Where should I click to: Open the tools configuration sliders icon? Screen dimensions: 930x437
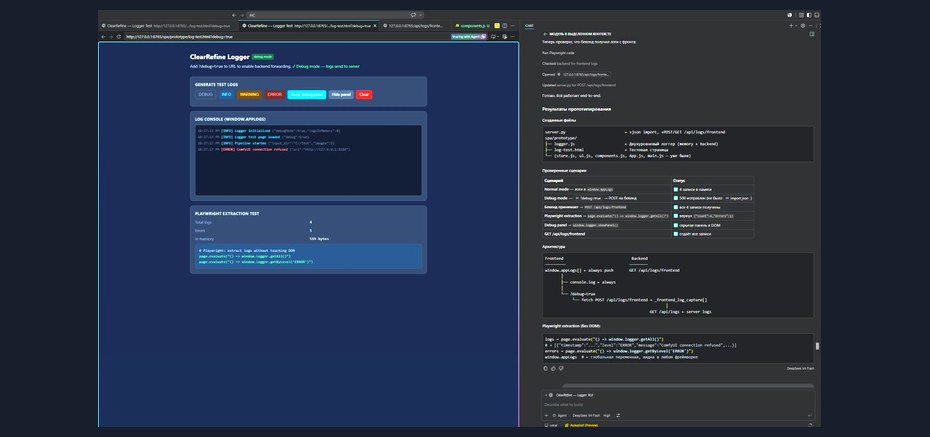pos(618,415)
